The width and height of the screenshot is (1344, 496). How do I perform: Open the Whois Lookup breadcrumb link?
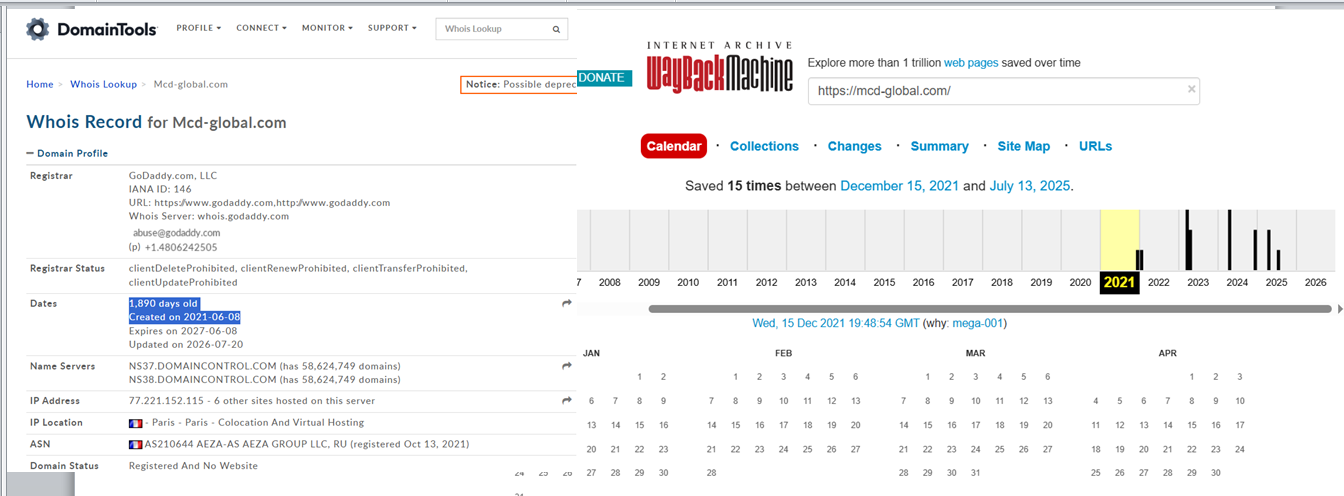click(103, 84)
